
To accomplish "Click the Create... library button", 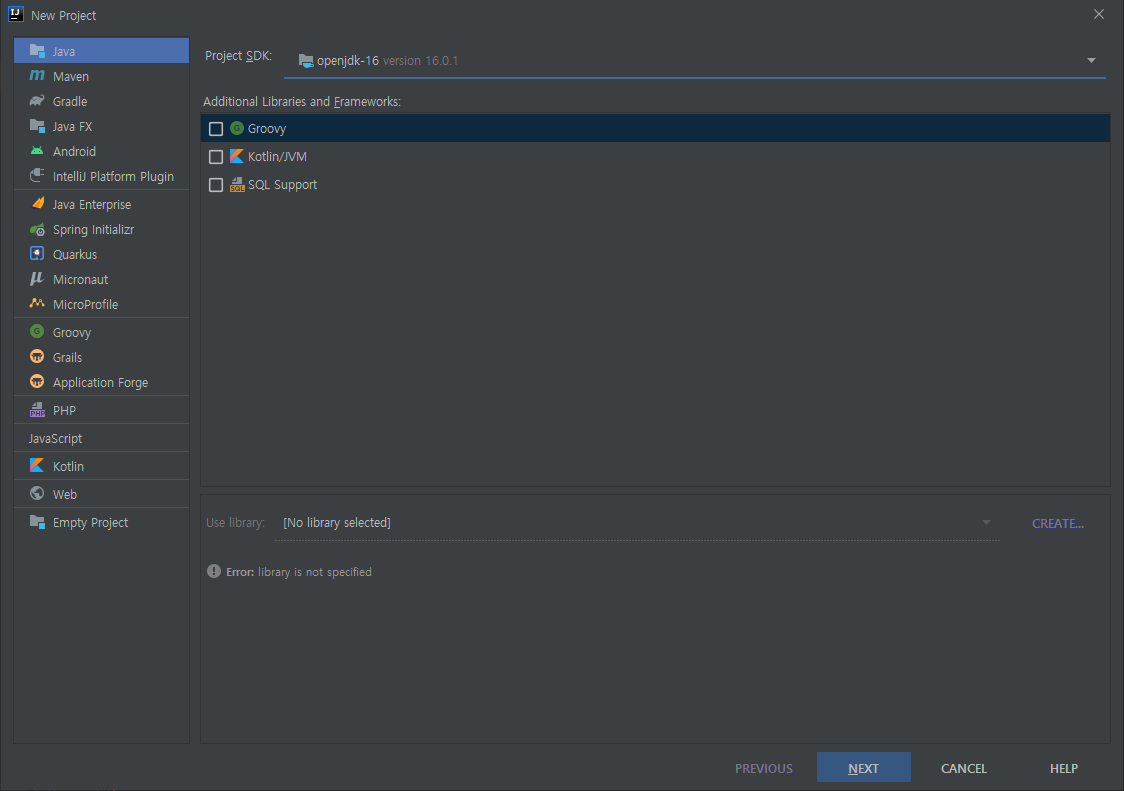I will [x=1057, y=524].
